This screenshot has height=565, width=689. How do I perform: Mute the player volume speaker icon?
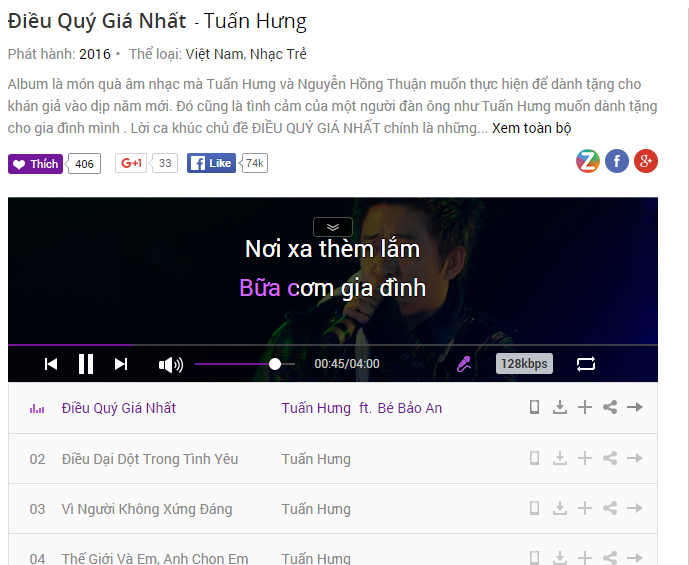(x=171, y=365)
